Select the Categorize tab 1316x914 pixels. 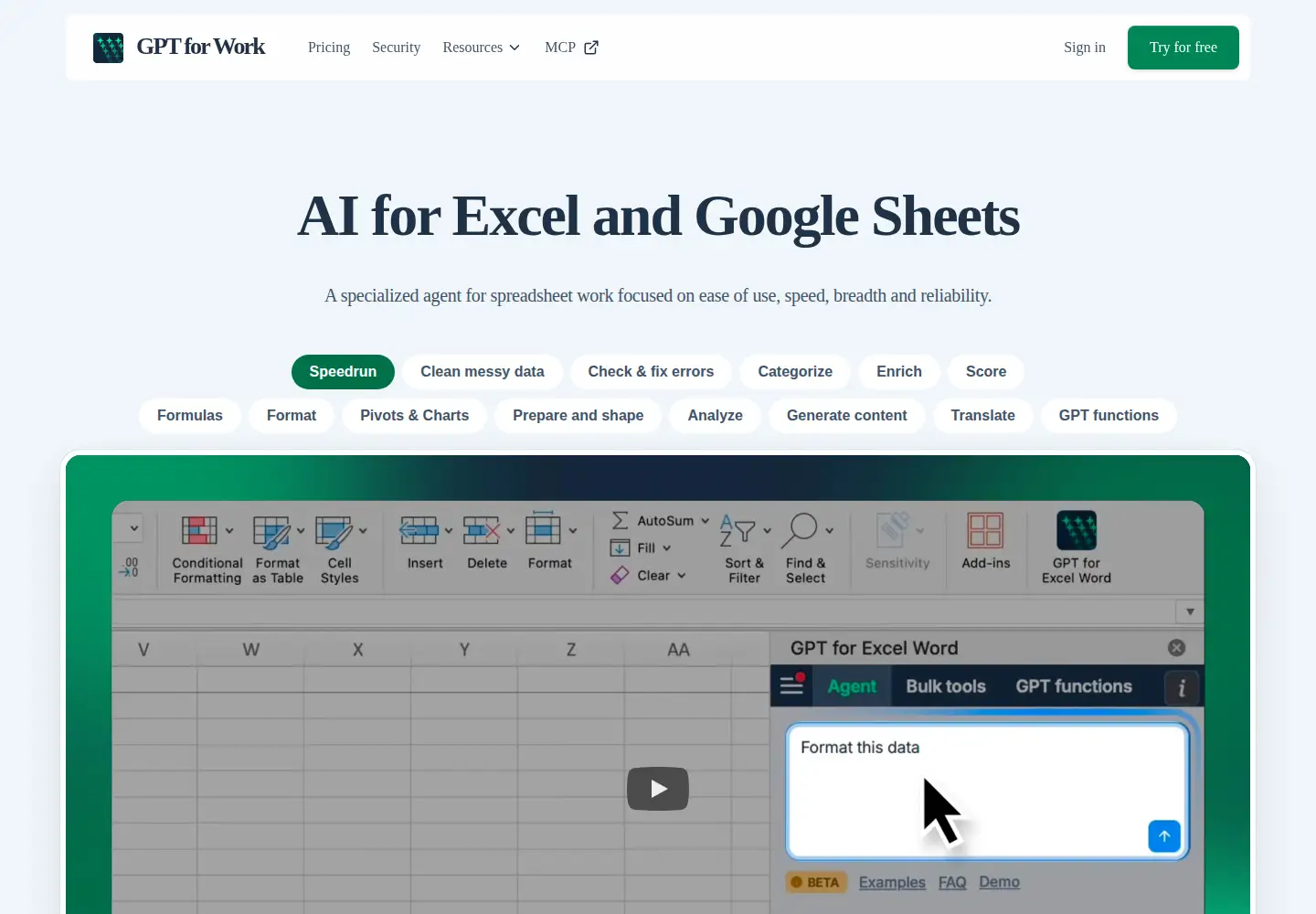pyautogui.click(x=795, y=372)
